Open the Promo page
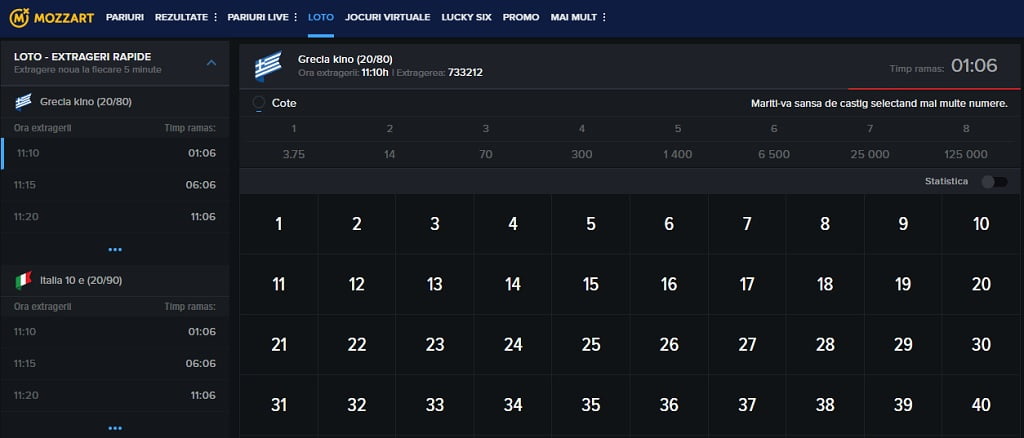This screenshot has height=438, width=1024. 521,18
